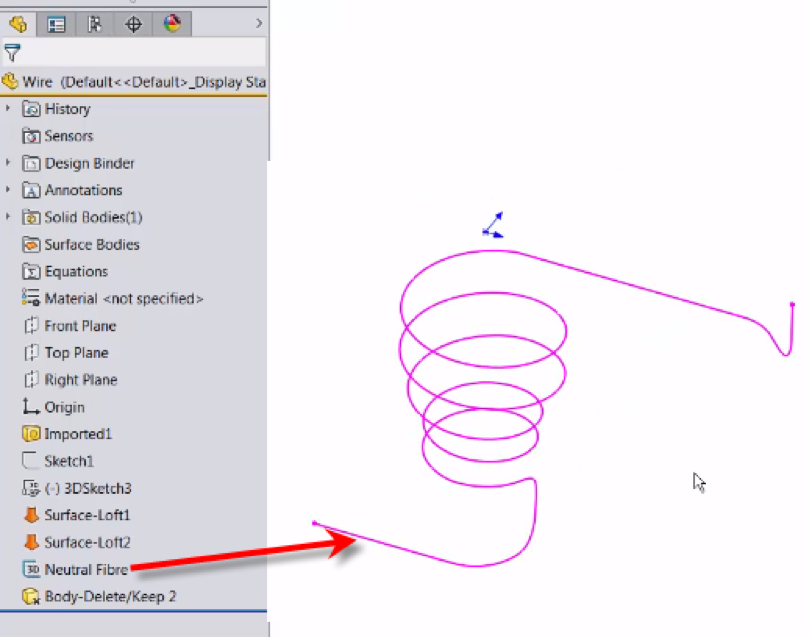Click the History folder icon
This screenshot has height=637, width=810.
pos(31,109)
